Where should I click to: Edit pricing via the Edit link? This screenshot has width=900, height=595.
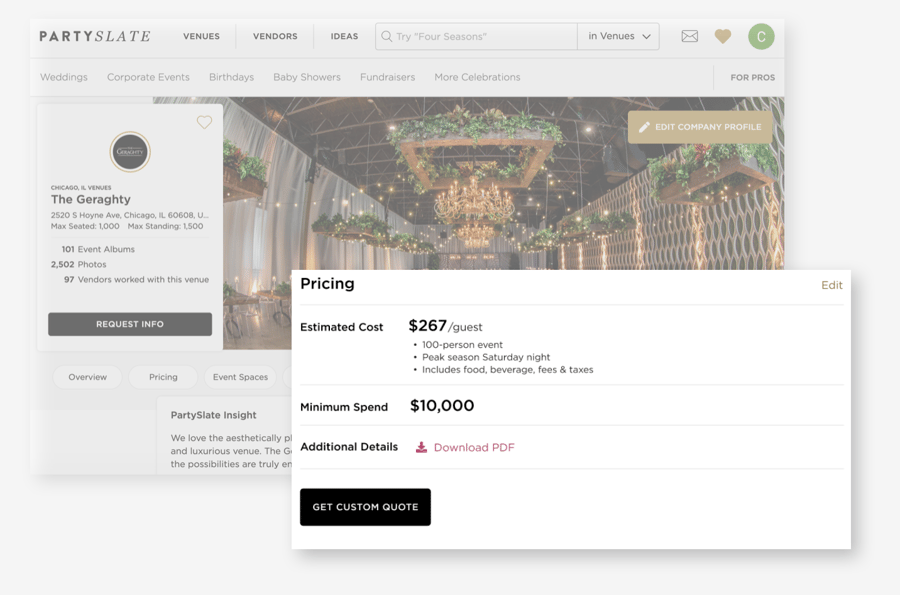[832, 285]
